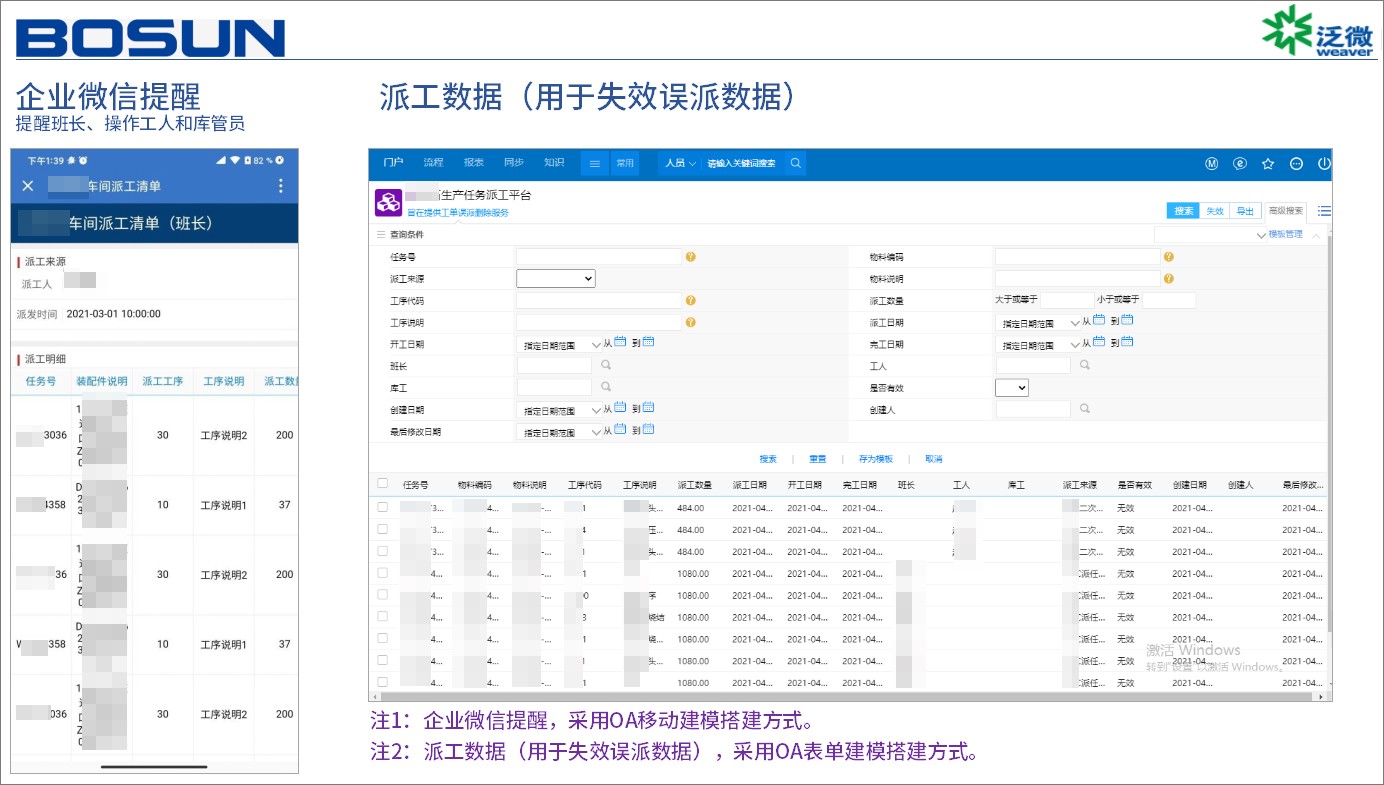Click the M icon in top bar
Screen dimensions: 1384x785
(x=1211, y=163)
